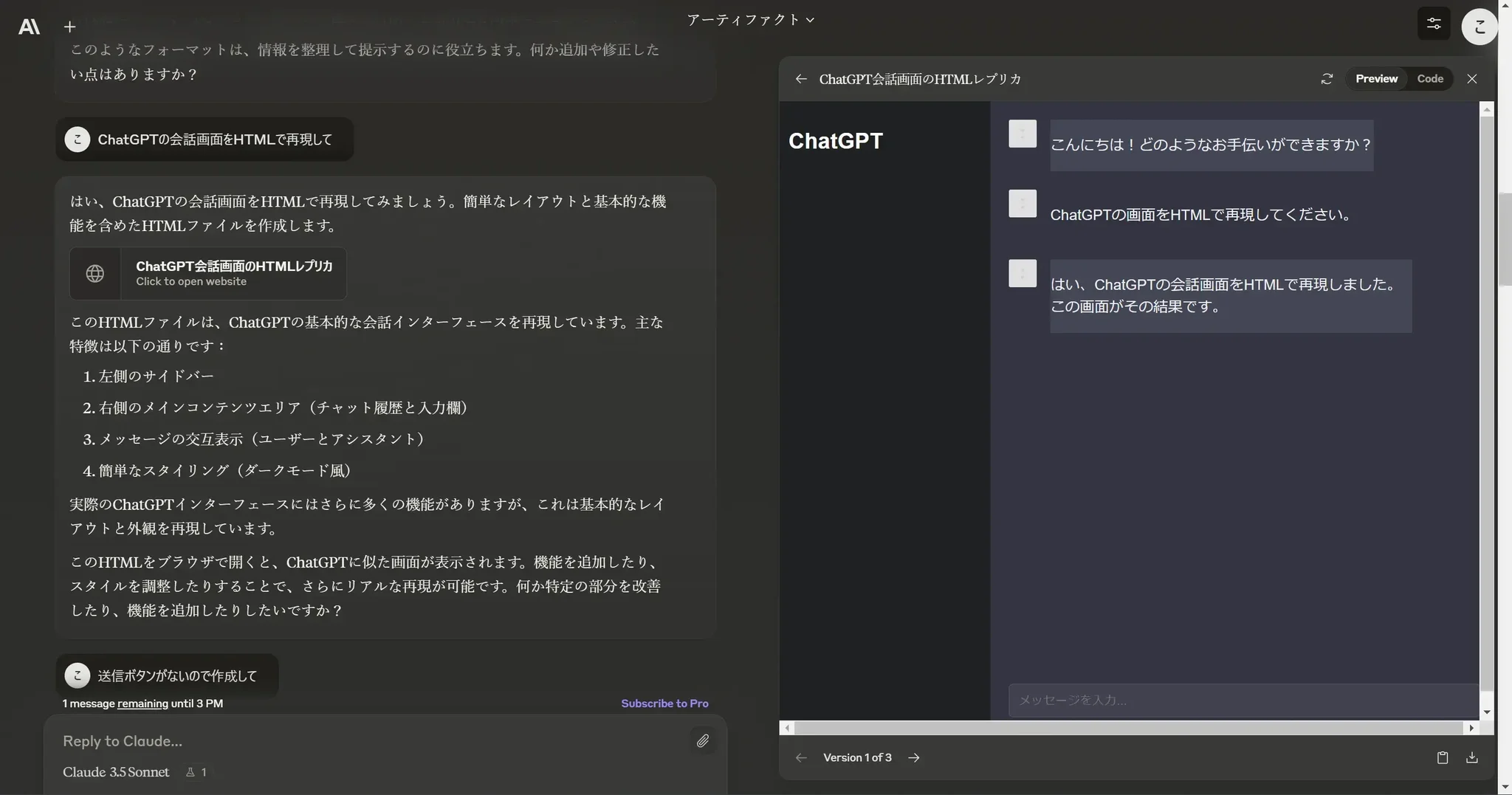Viewport: 1512px width, 795px height.
Task: Close the artifact panel
Action: pyautogui.click(x=1471, y=79)
